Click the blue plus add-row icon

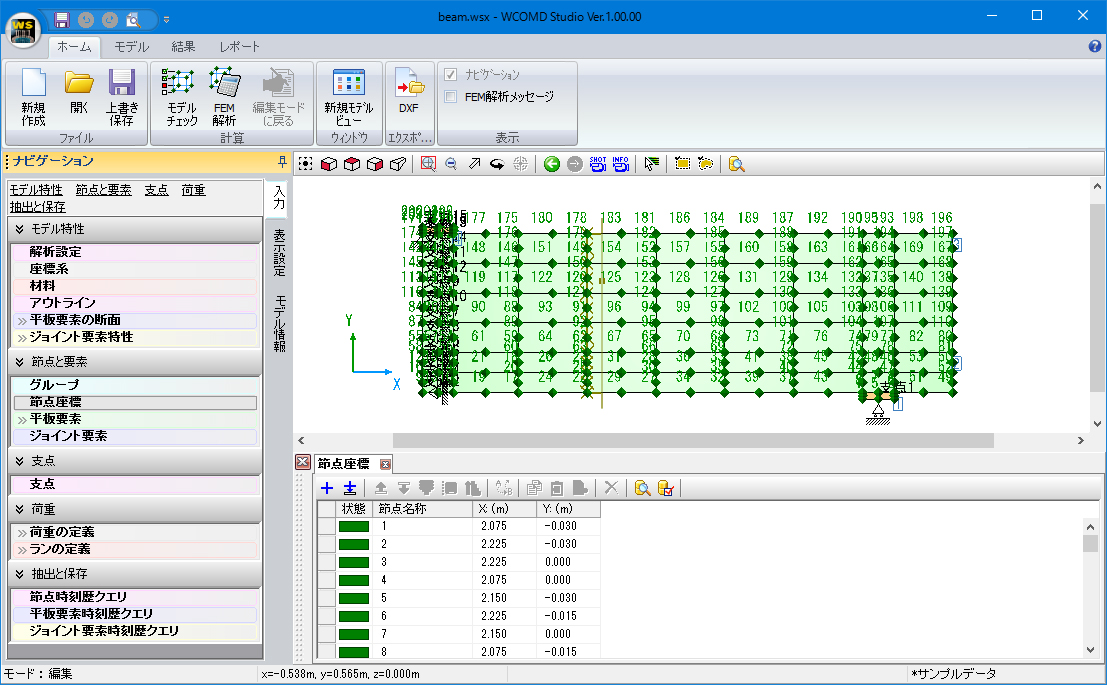tap(327, 488)
